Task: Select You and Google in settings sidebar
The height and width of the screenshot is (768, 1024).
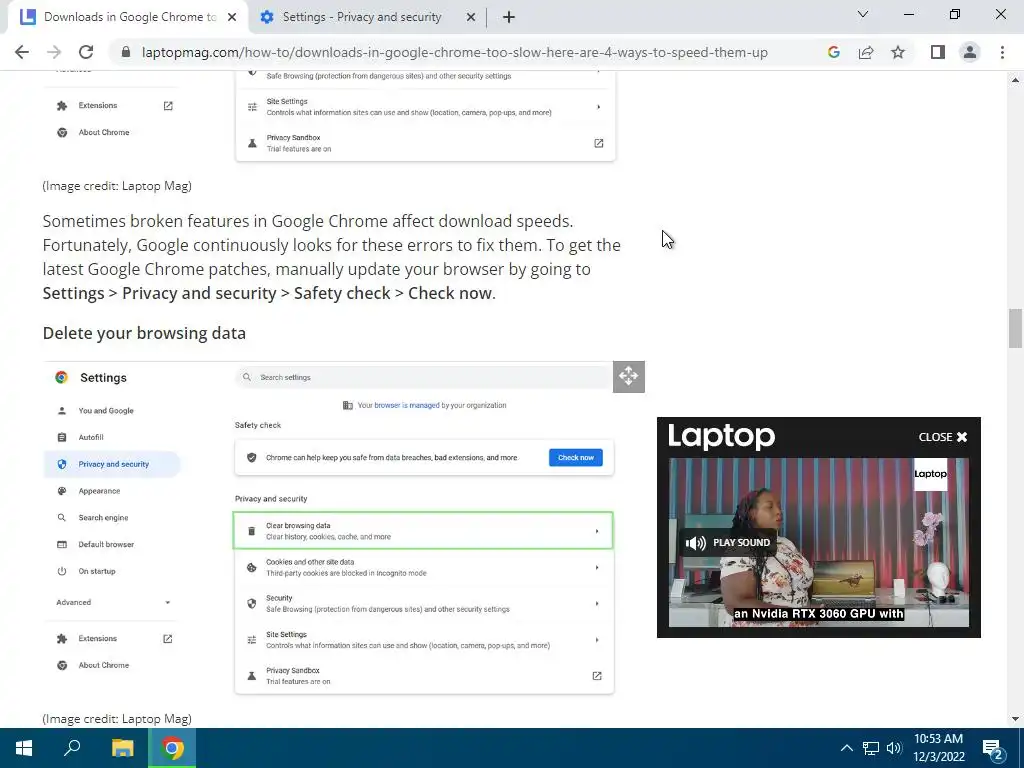Action: (x=106, y=410)
